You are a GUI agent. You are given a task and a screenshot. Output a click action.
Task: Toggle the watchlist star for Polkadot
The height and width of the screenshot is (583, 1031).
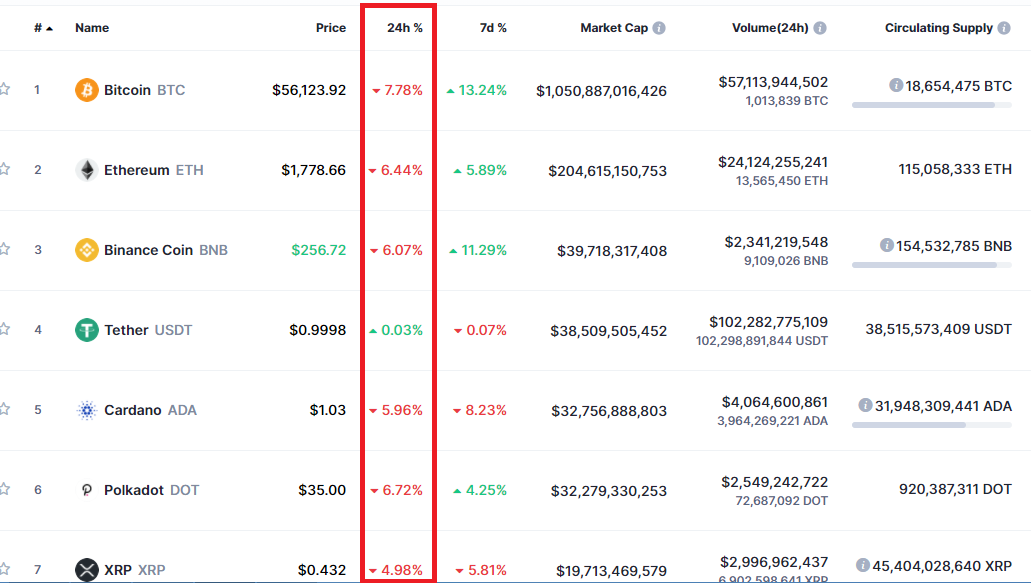click(x=5, y=488)
